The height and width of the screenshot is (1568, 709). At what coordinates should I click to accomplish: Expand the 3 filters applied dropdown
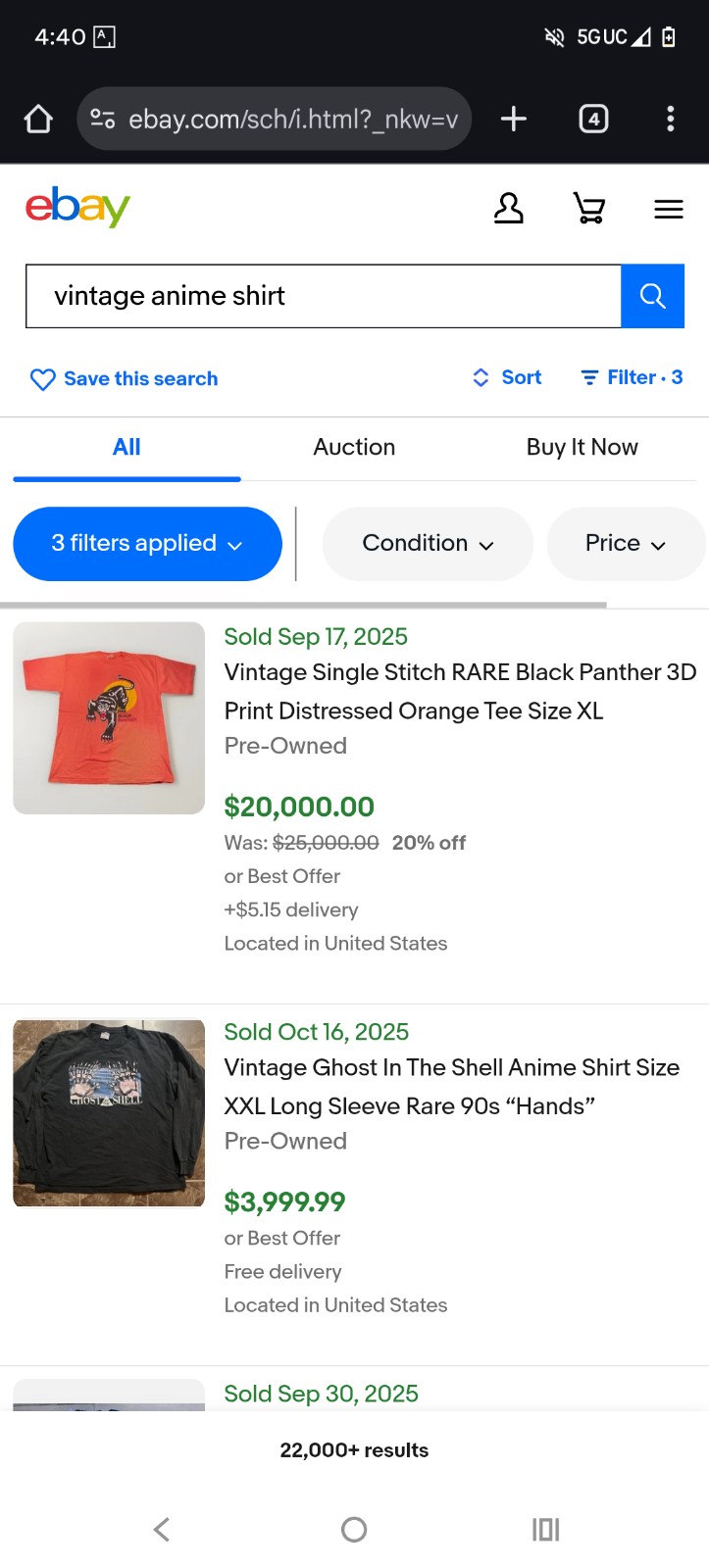click(x=147, y=544)
